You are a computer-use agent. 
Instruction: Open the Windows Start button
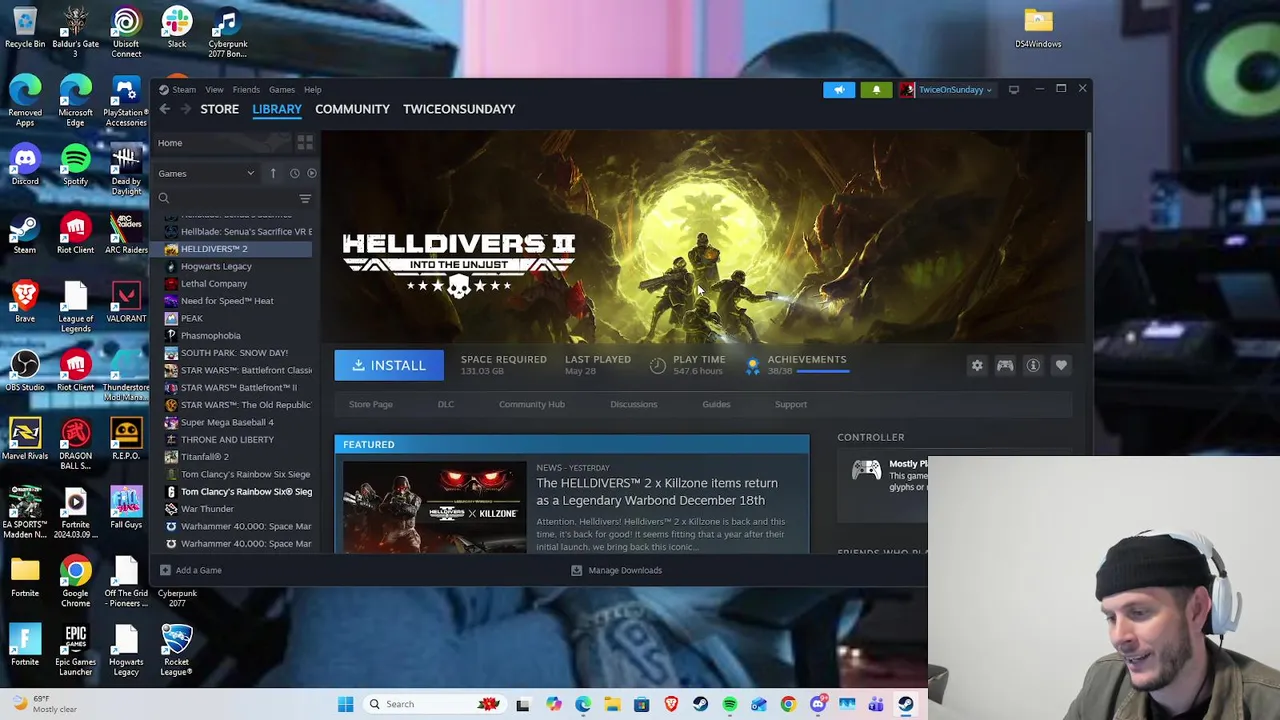pyautogui.click(x=345, y=704)
